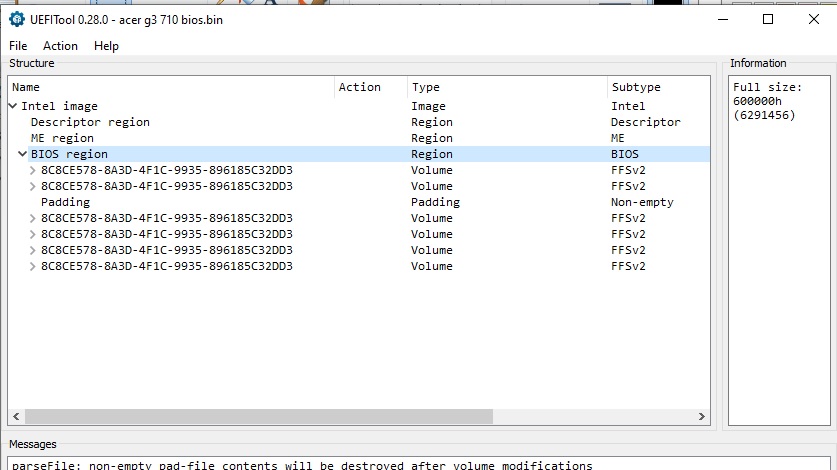Viewport: 837px width, 470px height.
Task: Expand the fifth 8C8CE578 volume in the tree
Action: 33,250
